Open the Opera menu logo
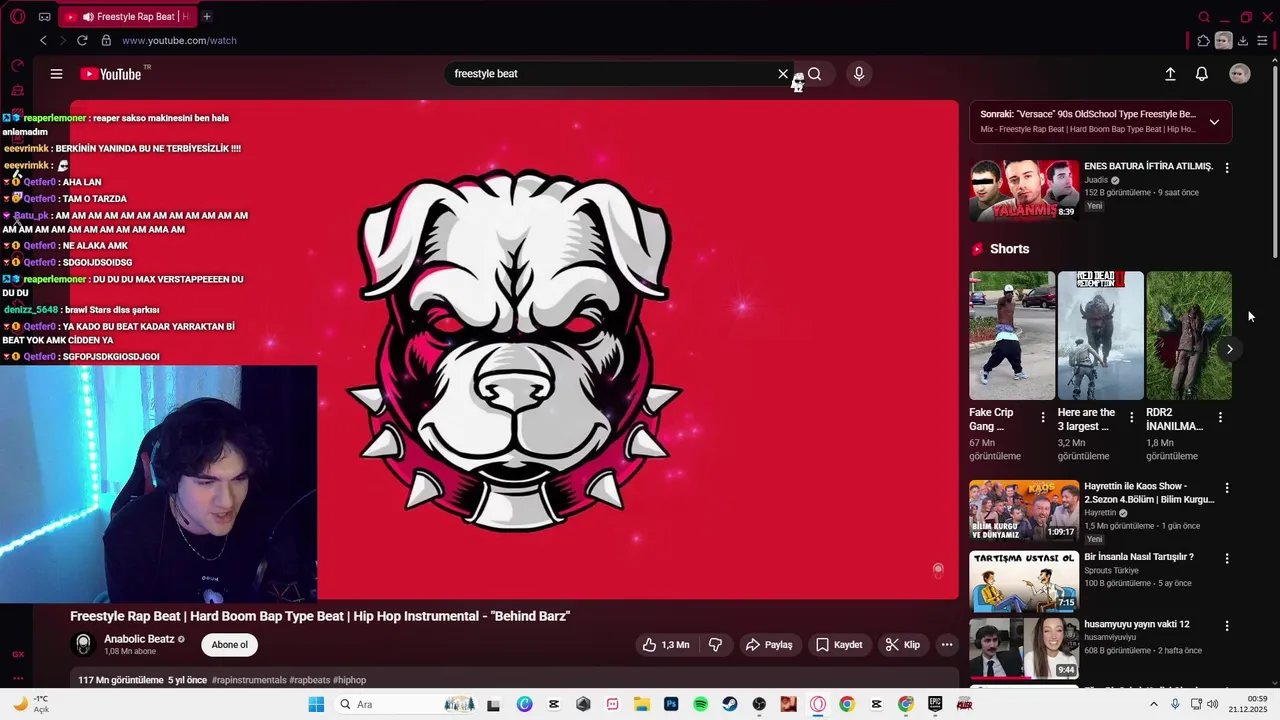The image size is (1280, 720). click(17, 16)
